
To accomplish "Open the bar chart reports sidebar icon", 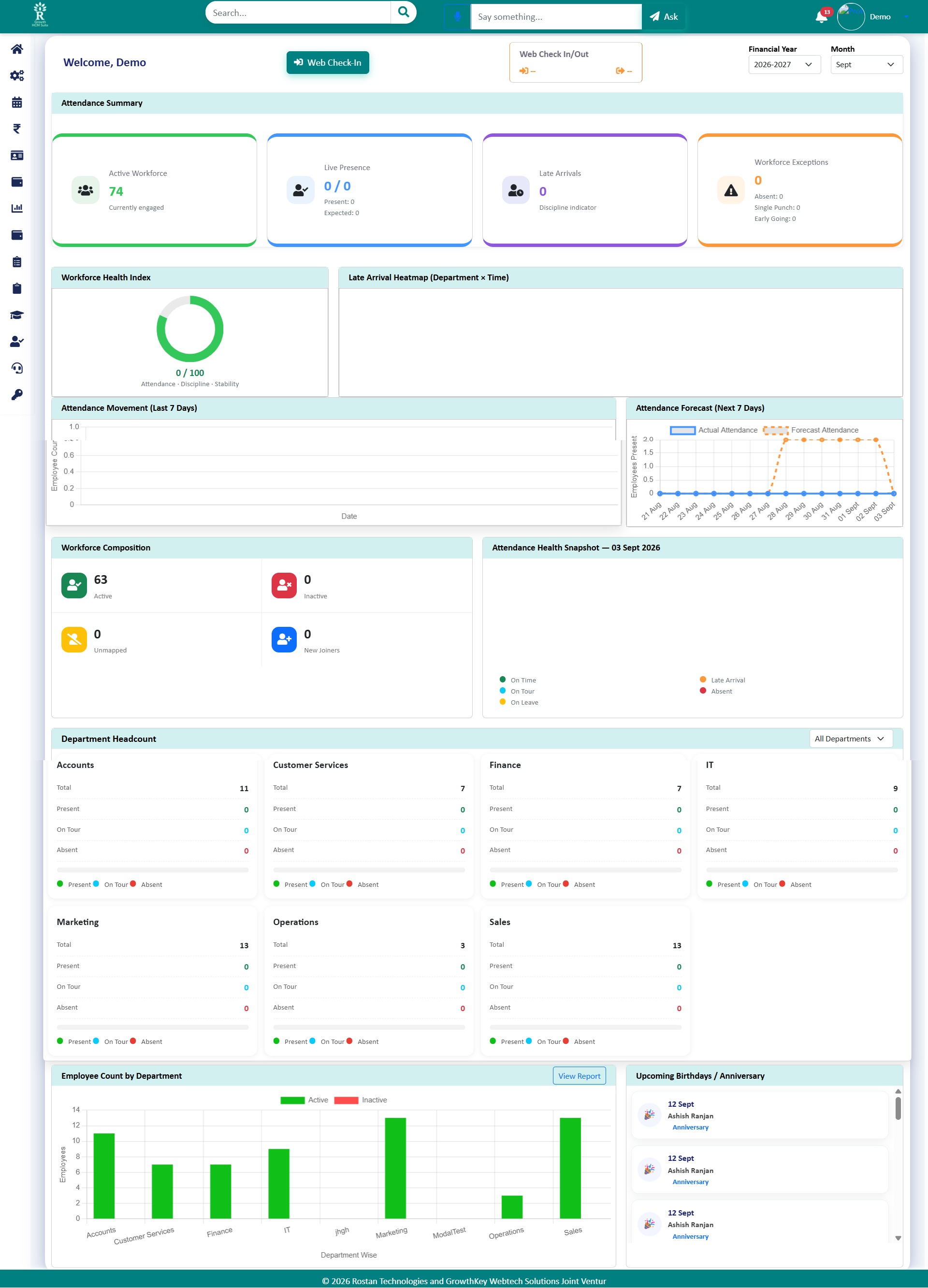I will point(17,208).
